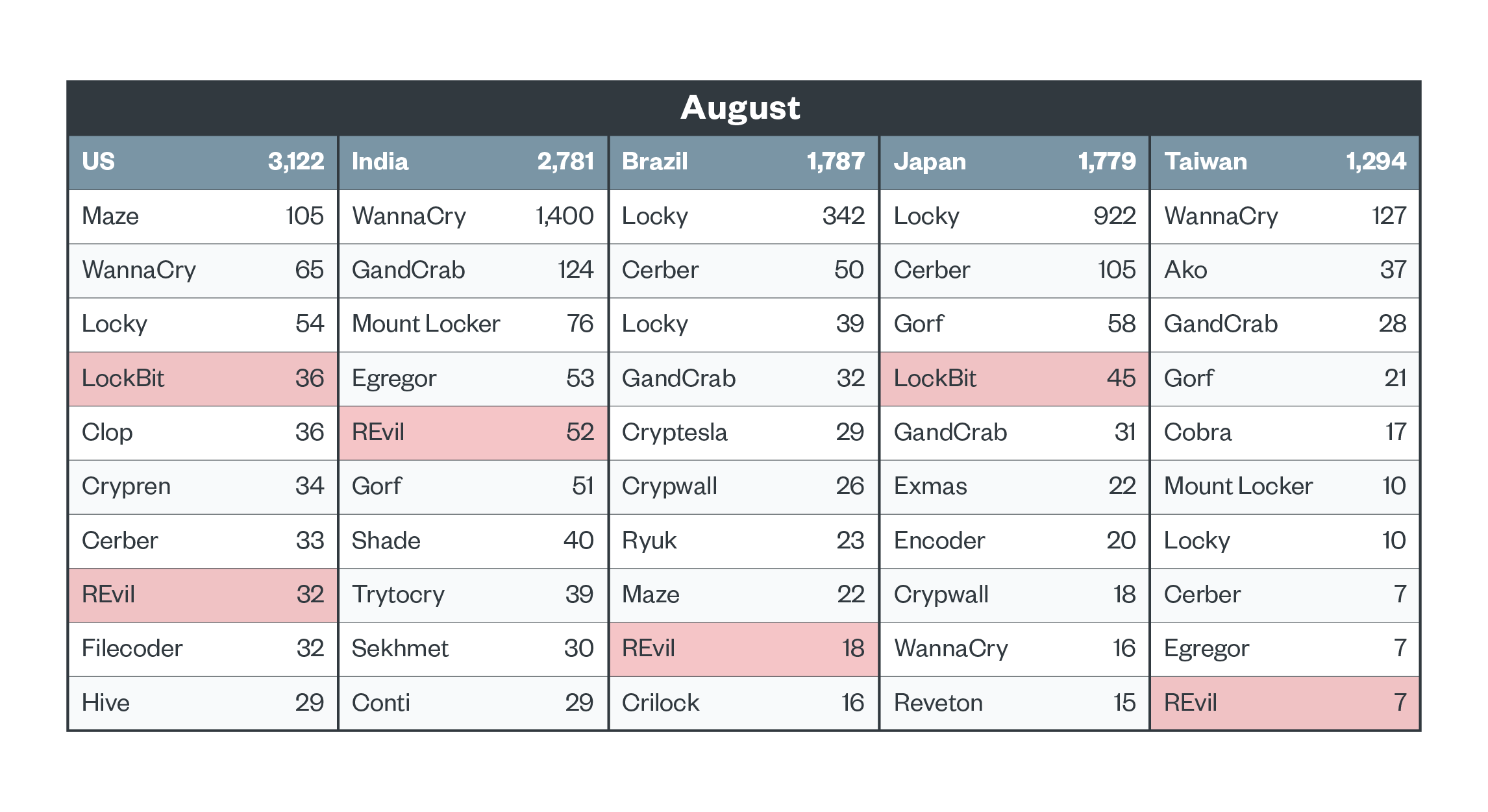
Task: Select the Brazil column header
Action: pyautogui.click(x=743, y=162)
